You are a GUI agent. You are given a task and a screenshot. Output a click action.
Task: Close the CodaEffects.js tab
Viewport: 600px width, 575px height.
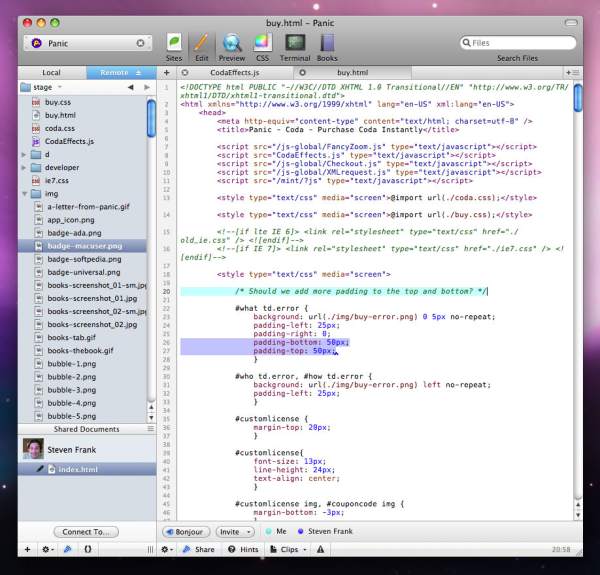[185, 73]
